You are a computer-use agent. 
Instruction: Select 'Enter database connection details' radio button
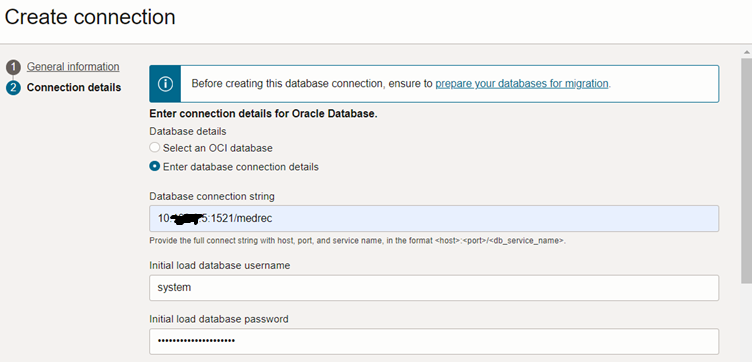154,166
